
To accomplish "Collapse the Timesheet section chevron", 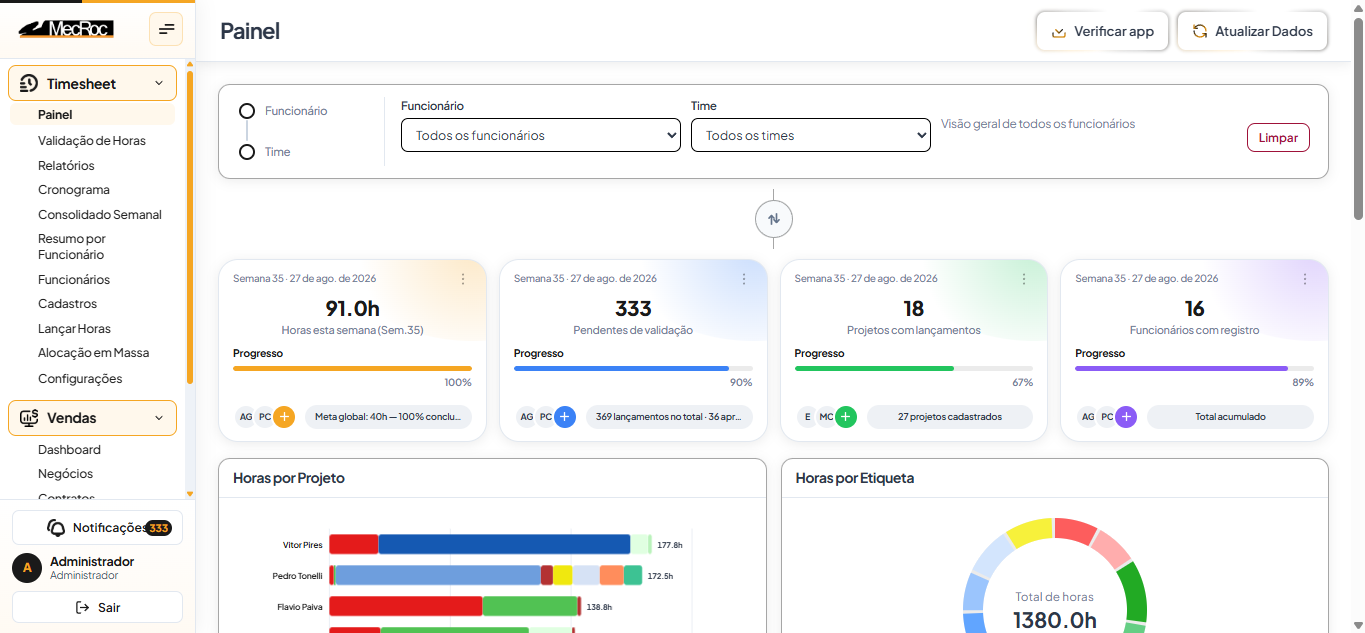I will click(x=159, y=84).
